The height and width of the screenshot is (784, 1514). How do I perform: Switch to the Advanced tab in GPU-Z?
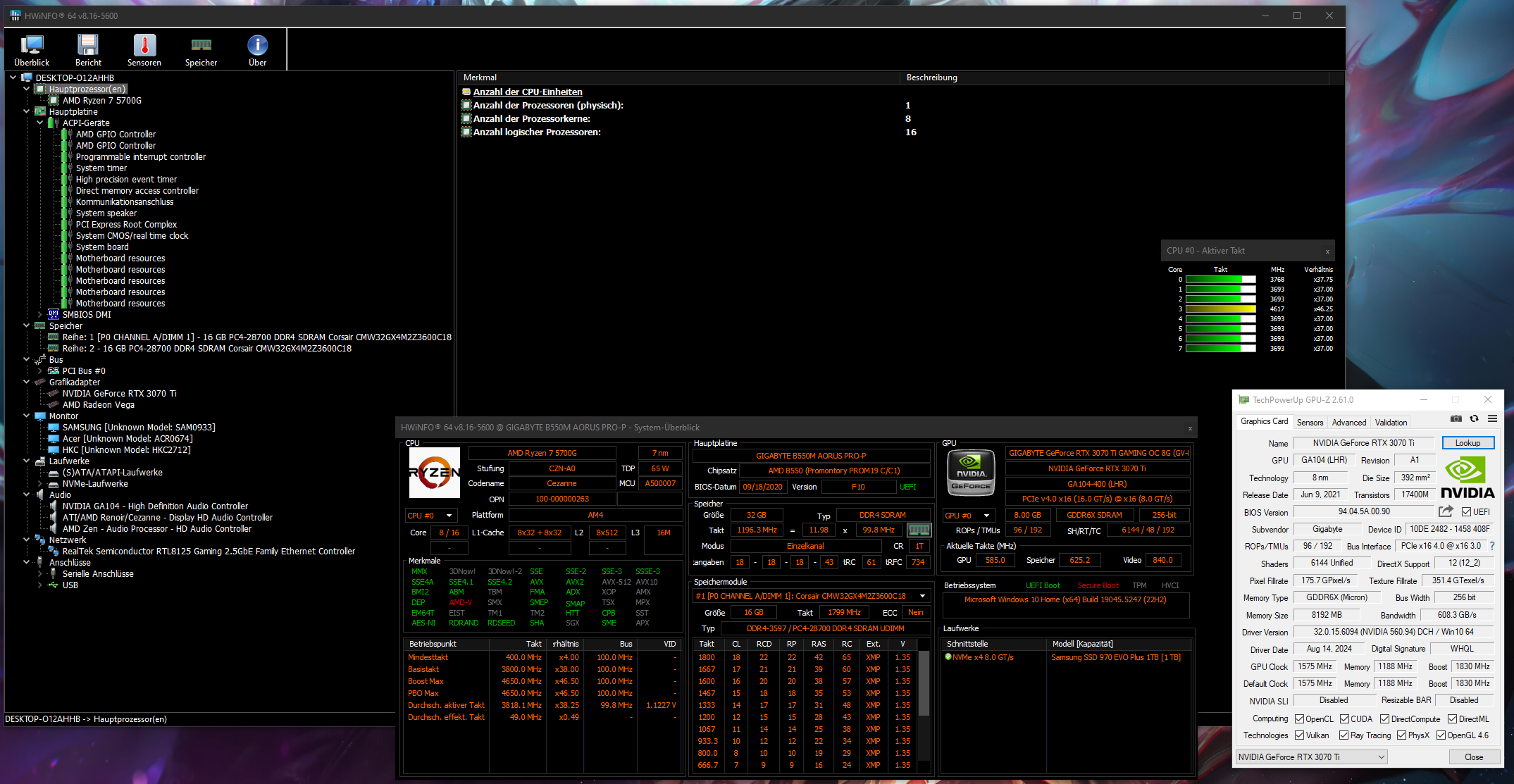tap(1348, 423)
